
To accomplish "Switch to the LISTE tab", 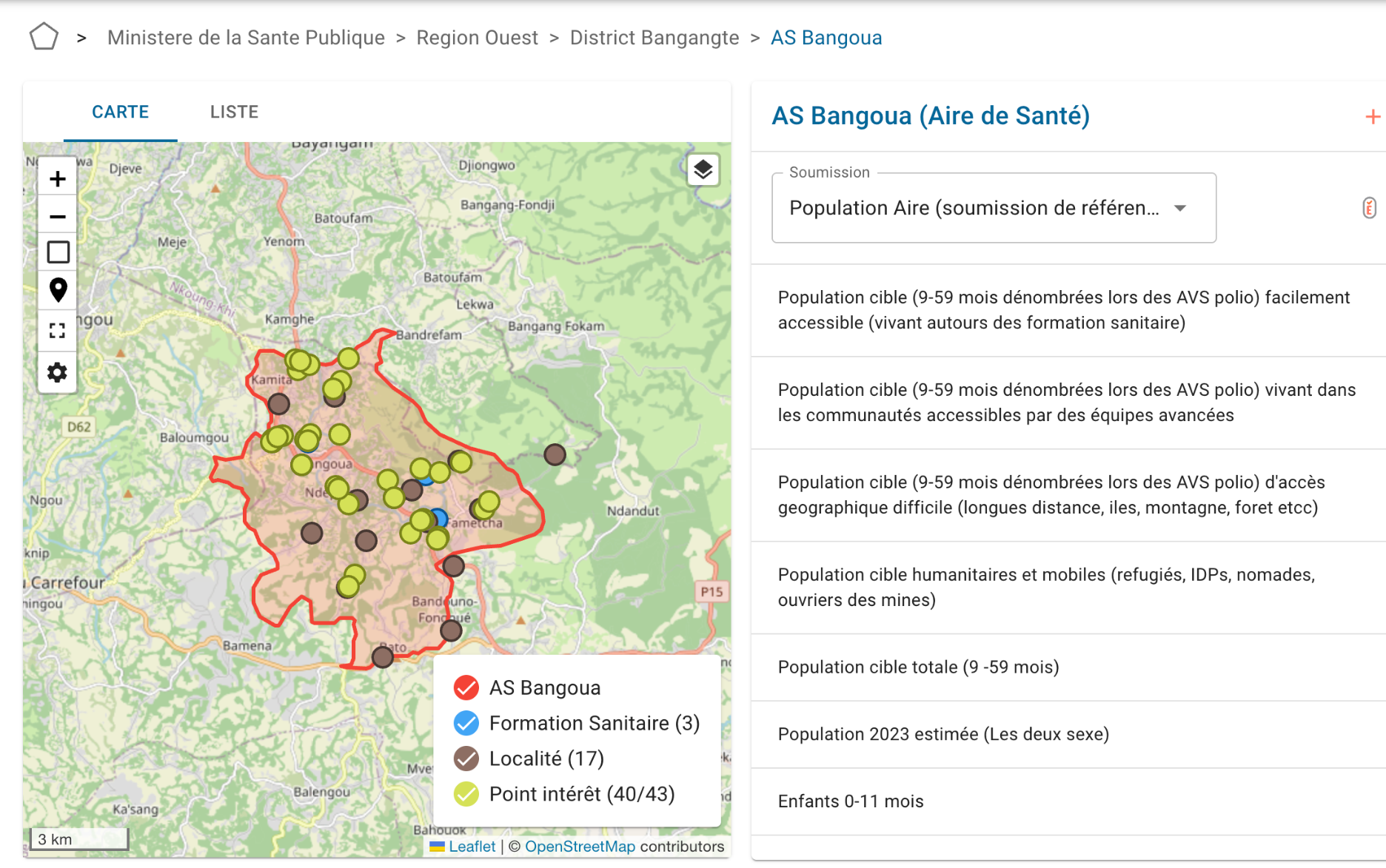I will point(234,112).
